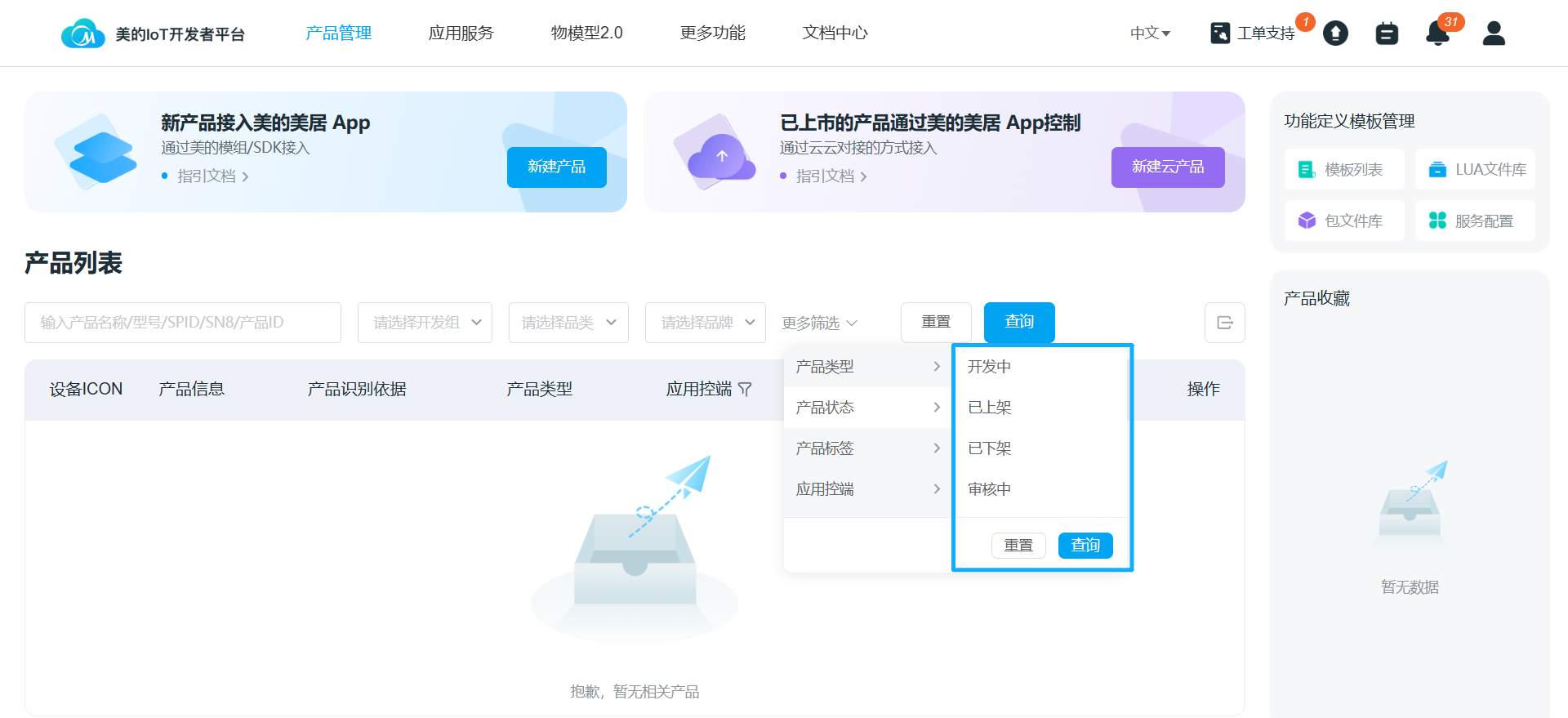Select 产品类型 in filter menu

coord(867,367)
